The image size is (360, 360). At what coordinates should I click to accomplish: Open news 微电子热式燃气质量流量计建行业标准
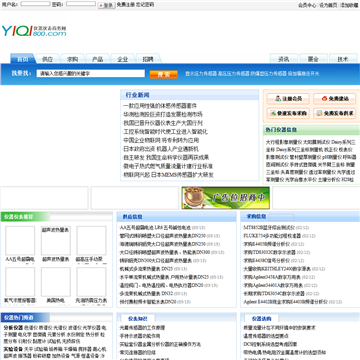tap(168, 166)
